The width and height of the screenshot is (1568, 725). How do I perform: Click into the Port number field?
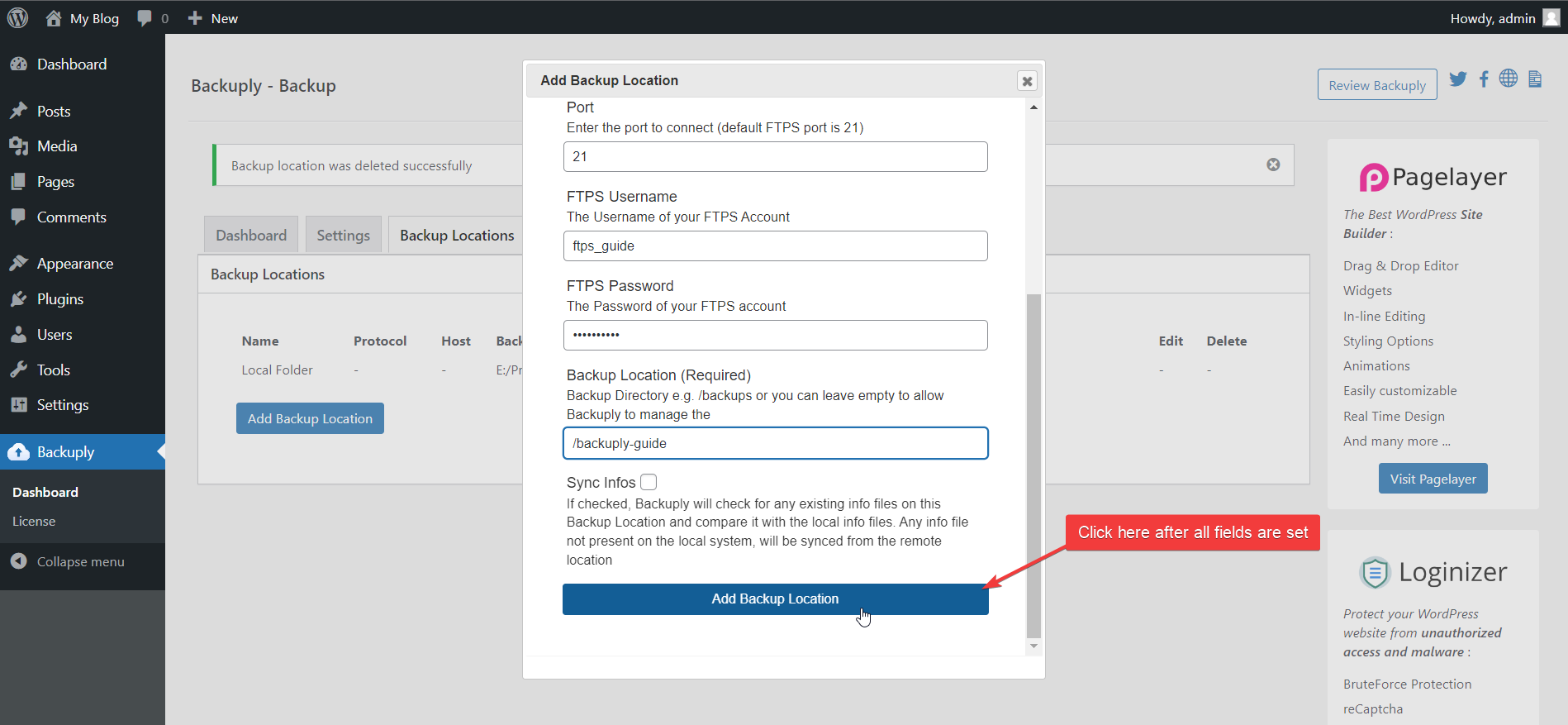tap(775, 157)
